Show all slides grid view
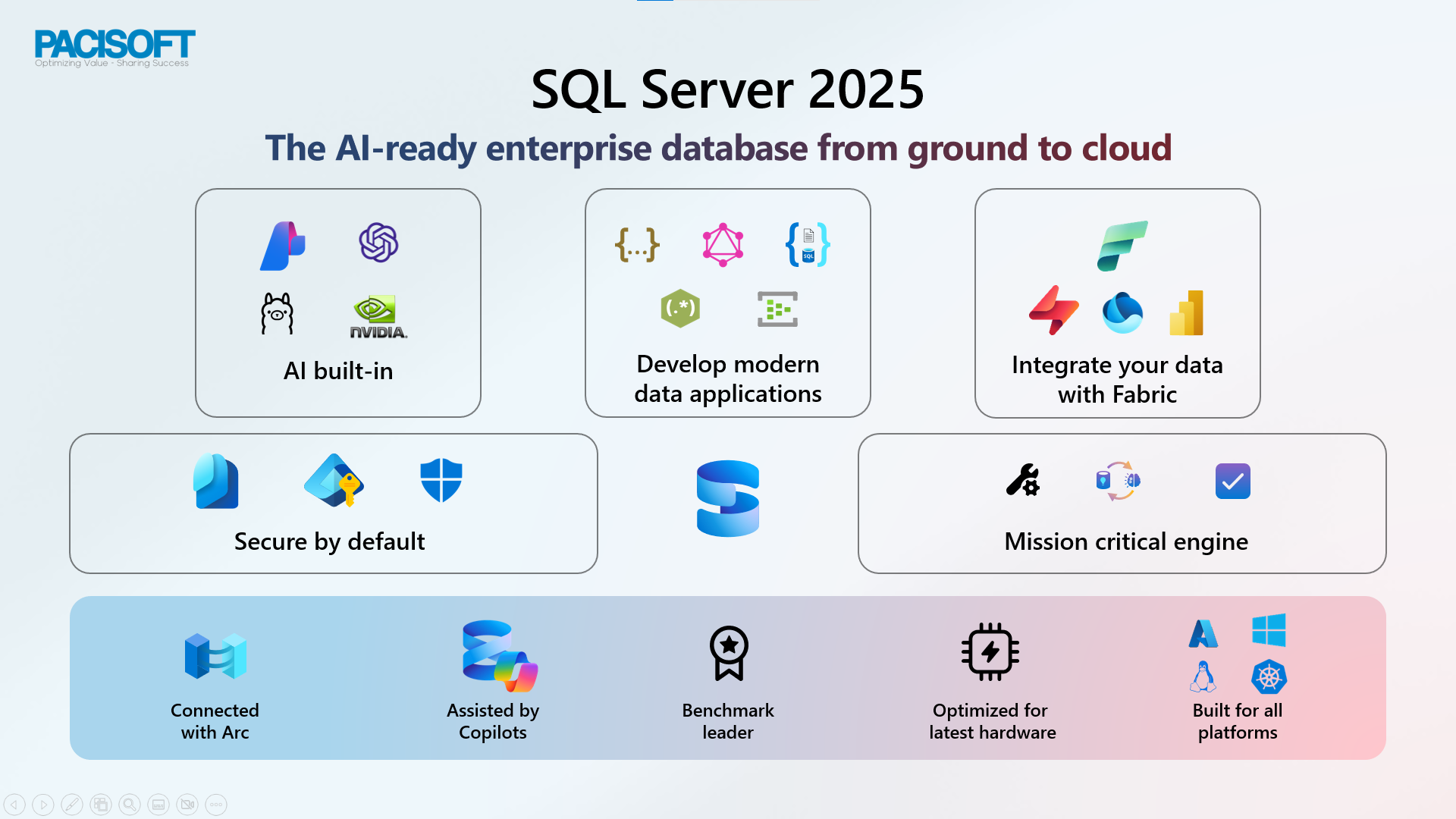This screenshot has height=819, width=1456. pyautogui.click(x=101, y=805)
